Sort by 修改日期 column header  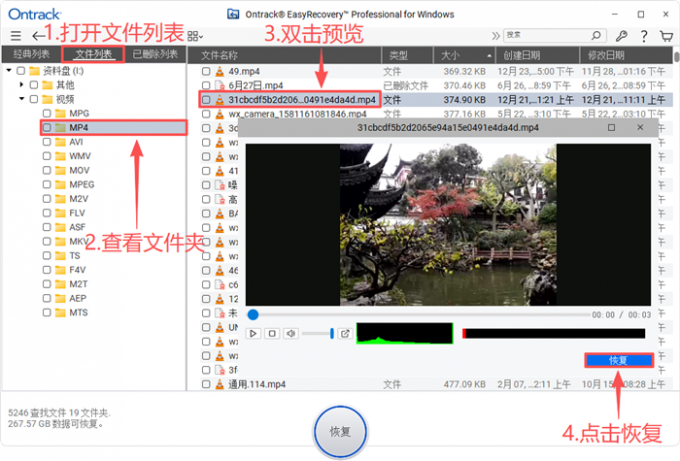626,55
